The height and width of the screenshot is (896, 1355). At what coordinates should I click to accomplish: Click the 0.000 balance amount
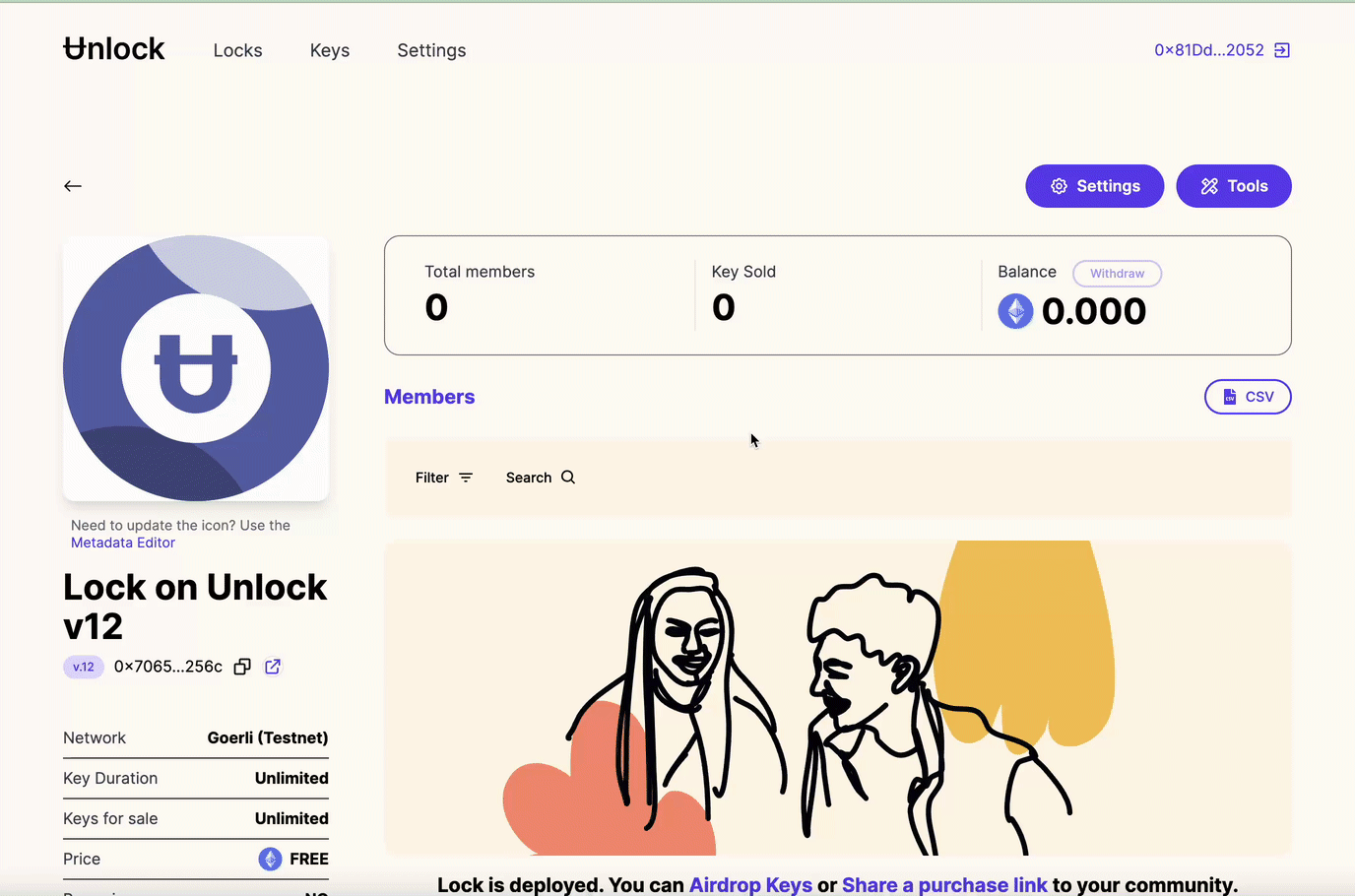(x=1094, y=311)
